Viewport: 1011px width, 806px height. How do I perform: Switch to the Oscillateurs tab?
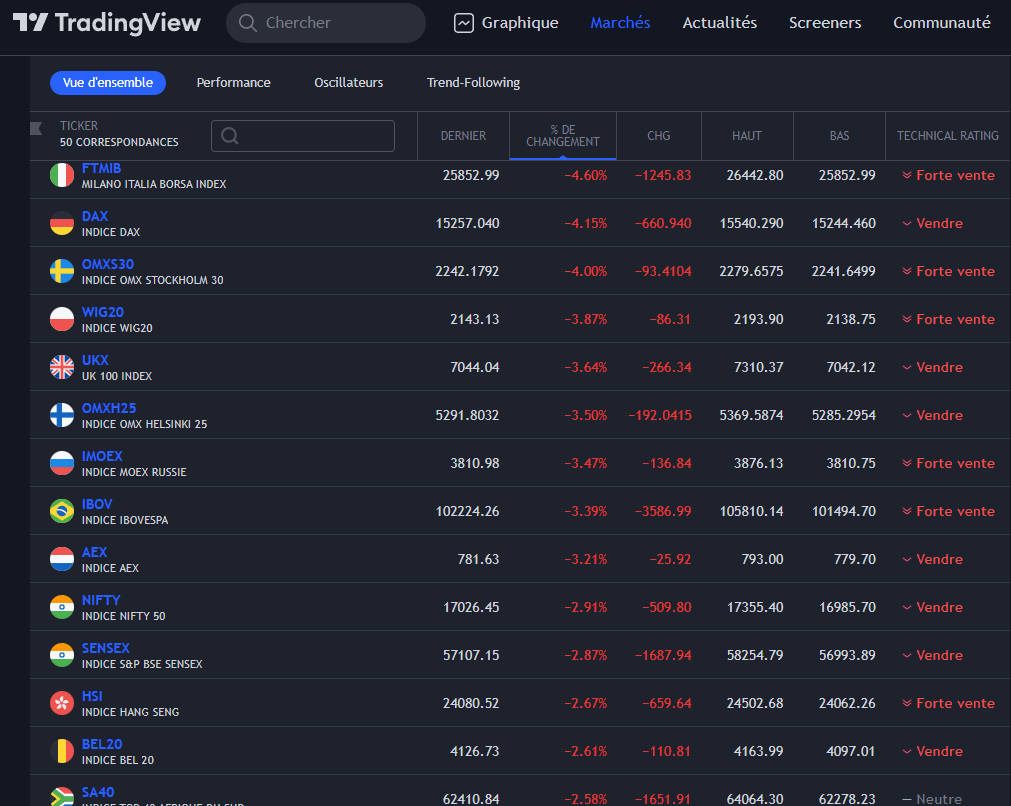coord(349,83)
